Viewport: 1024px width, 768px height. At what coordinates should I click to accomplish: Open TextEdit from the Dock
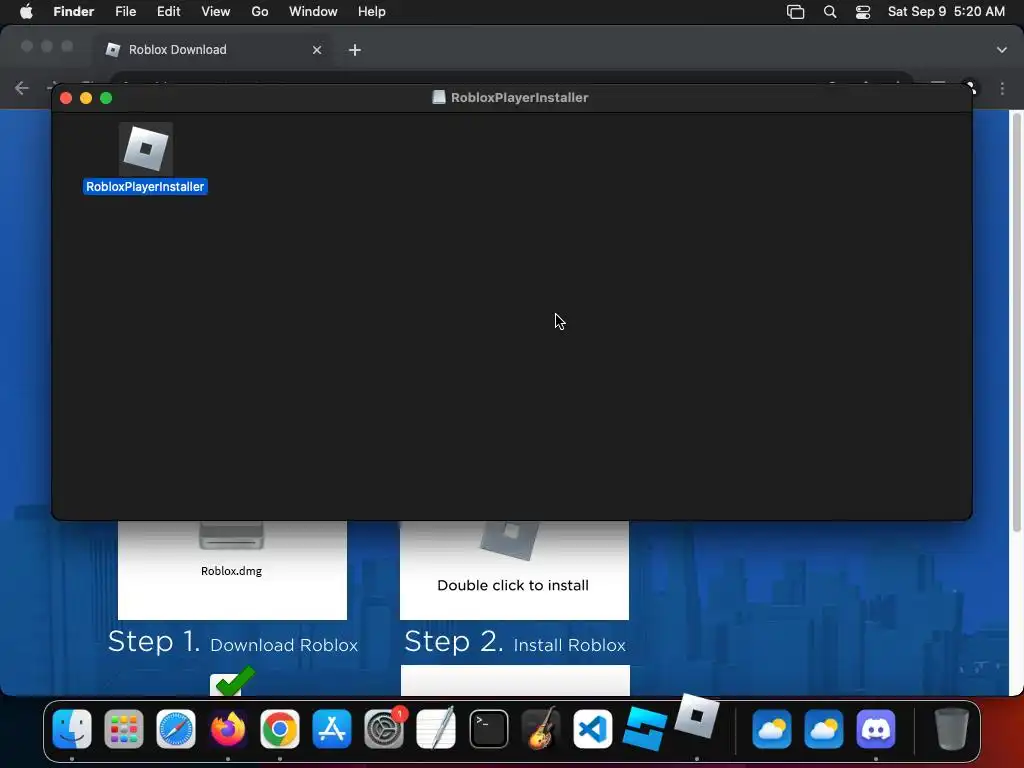click(x=436, y=729)
